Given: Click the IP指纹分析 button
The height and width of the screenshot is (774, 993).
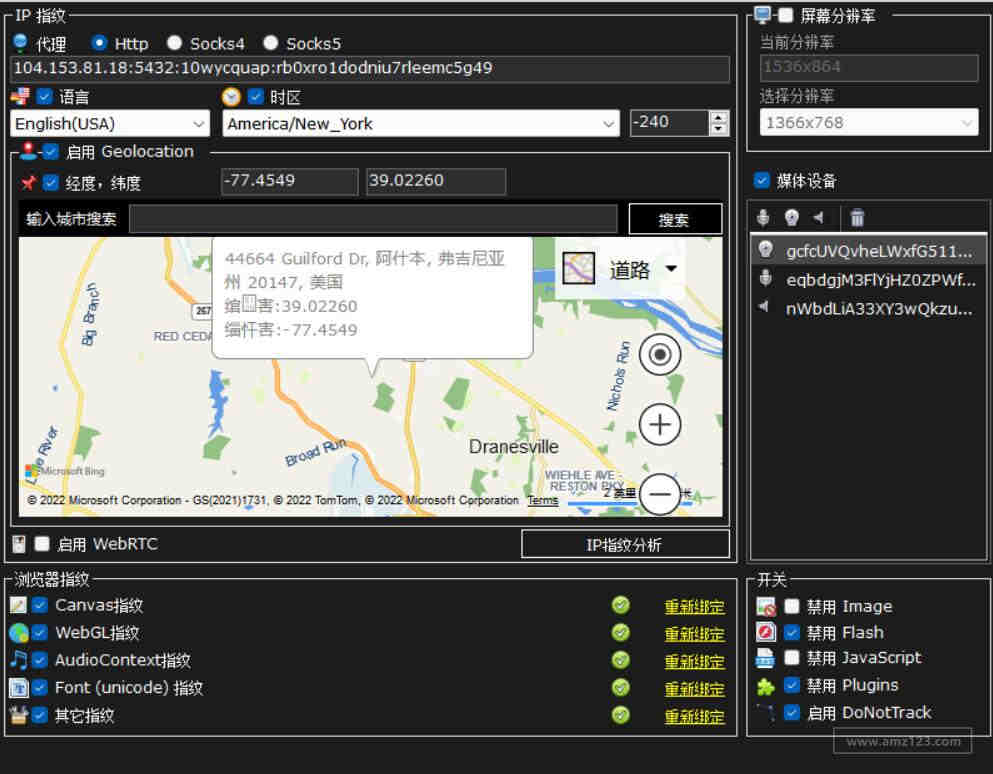Looking at the screenshot, I should 625,544.
